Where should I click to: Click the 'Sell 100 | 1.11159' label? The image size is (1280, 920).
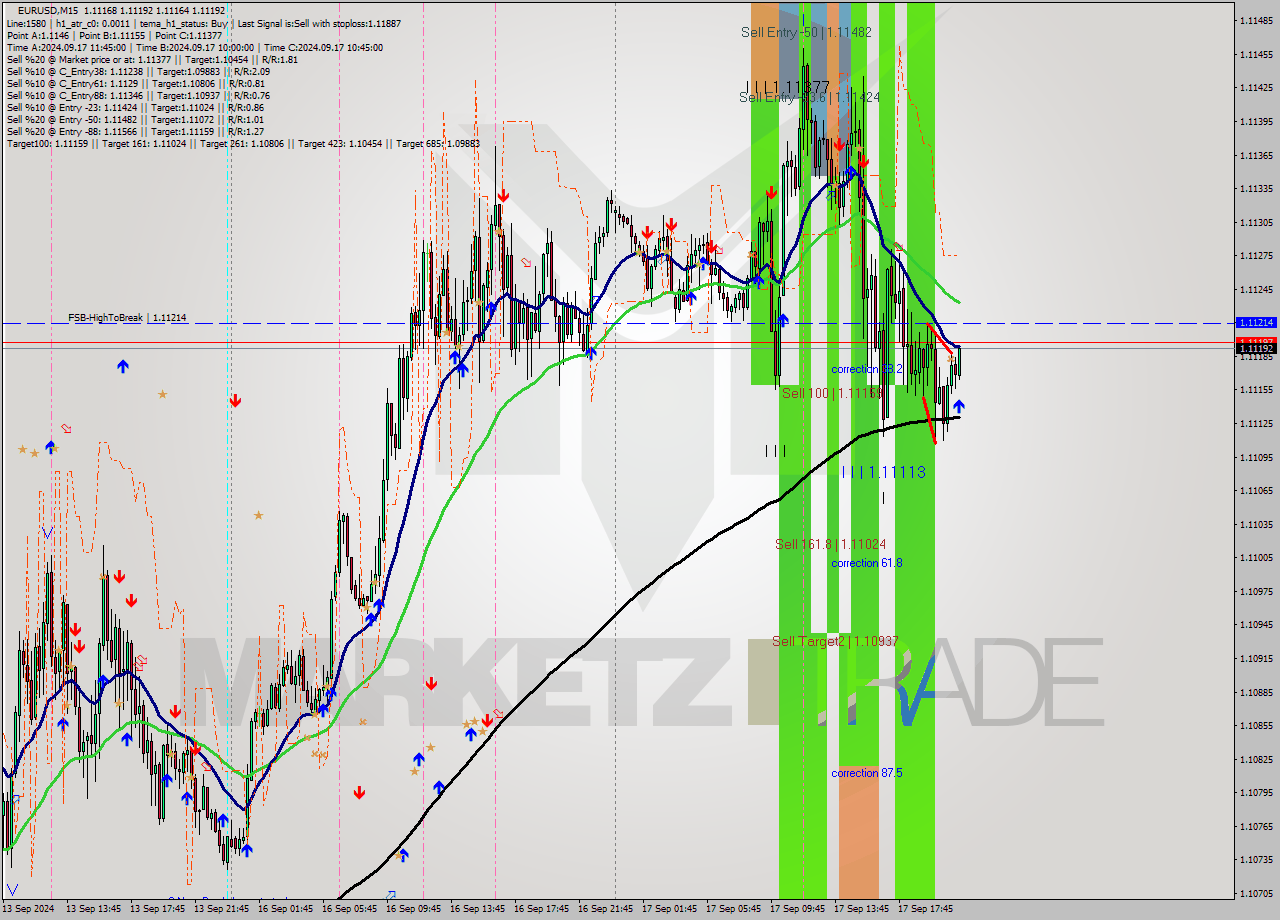point(832,393)
